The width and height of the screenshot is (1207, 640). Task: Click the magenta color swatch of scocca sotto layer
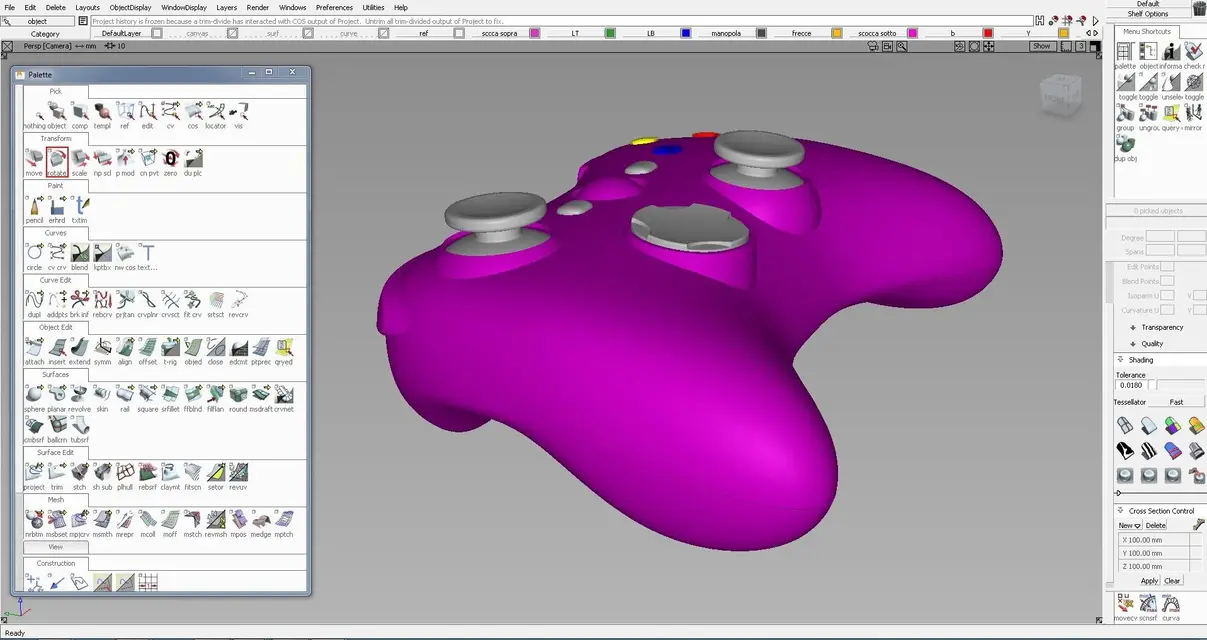(x=912, y=32)
